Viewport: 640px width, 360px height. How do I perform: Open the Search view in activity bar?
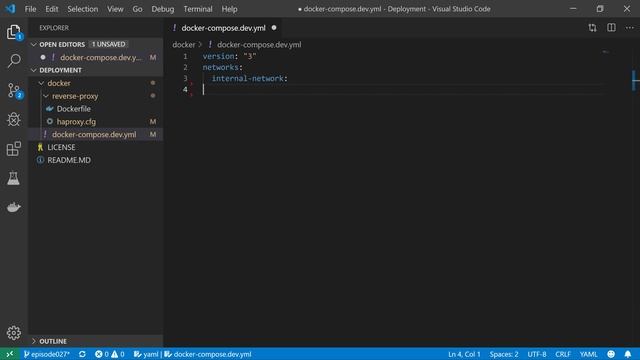click(x=13, y=61)
